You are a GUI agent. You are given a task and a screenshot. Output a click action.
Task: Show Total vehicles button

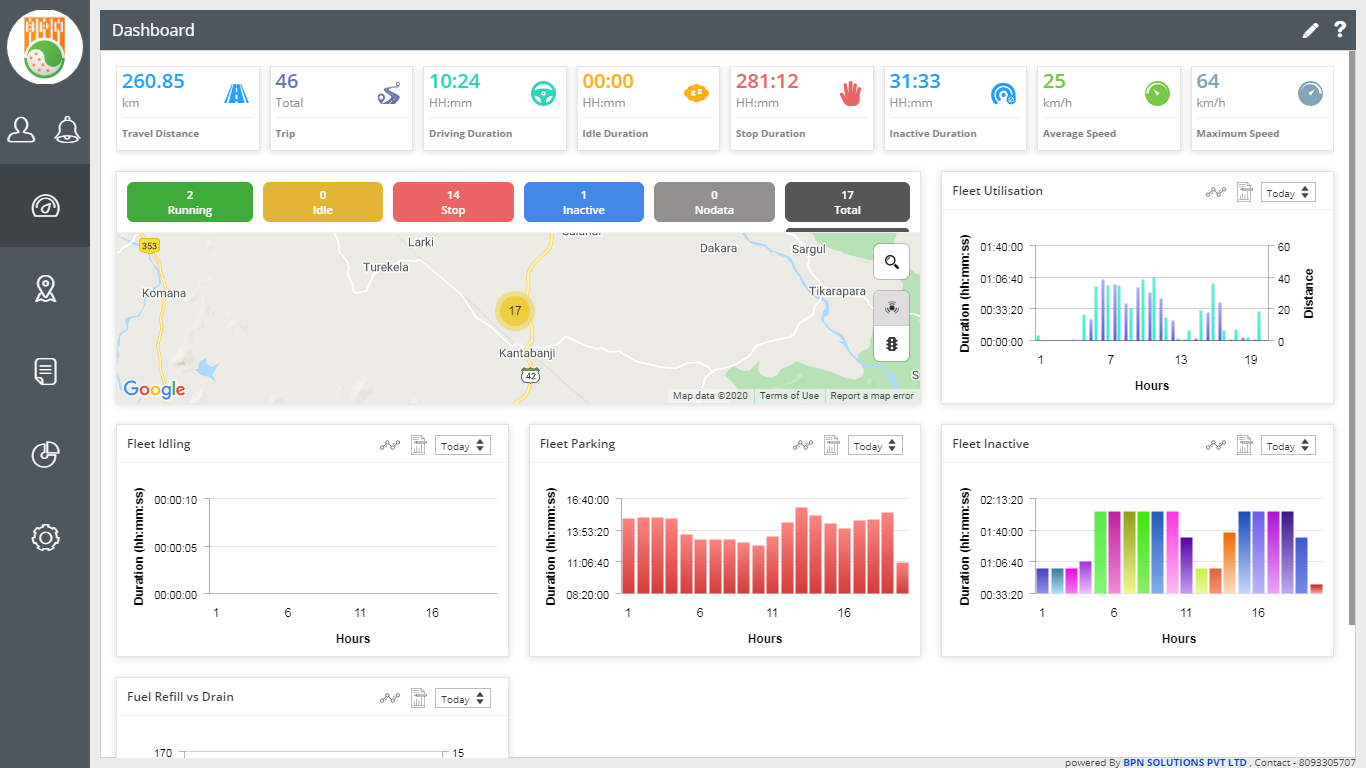[847, 202]
